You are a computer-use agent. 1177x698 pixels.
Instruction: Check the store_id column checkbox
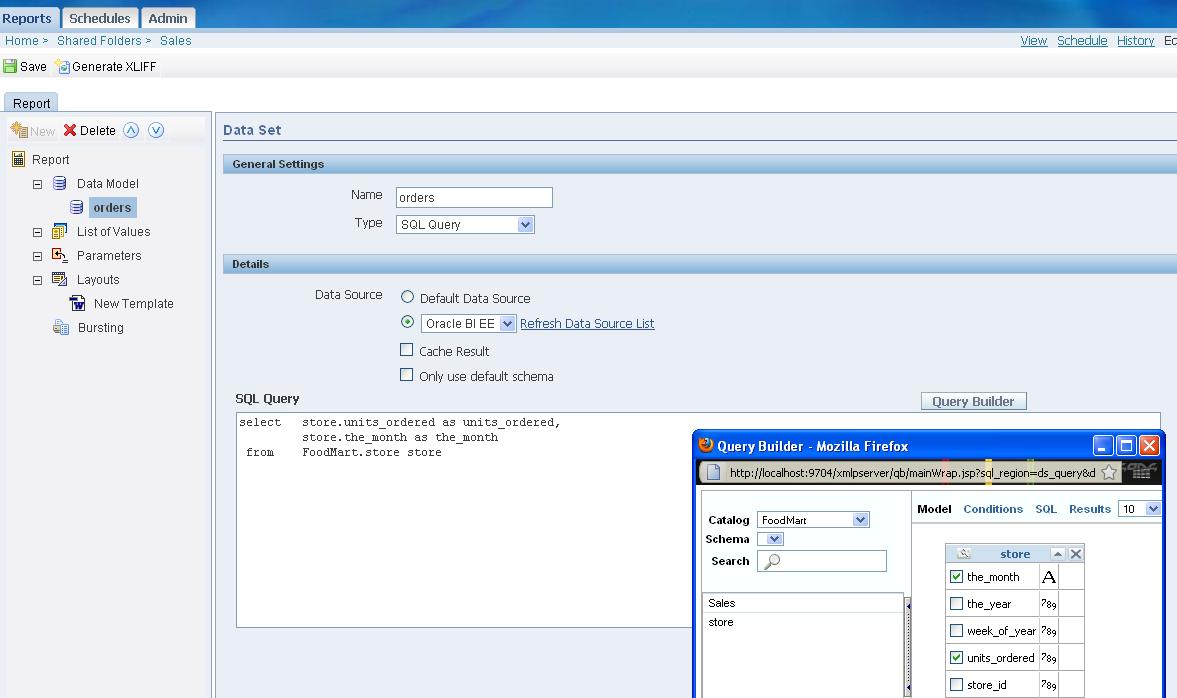click(956, 684)
